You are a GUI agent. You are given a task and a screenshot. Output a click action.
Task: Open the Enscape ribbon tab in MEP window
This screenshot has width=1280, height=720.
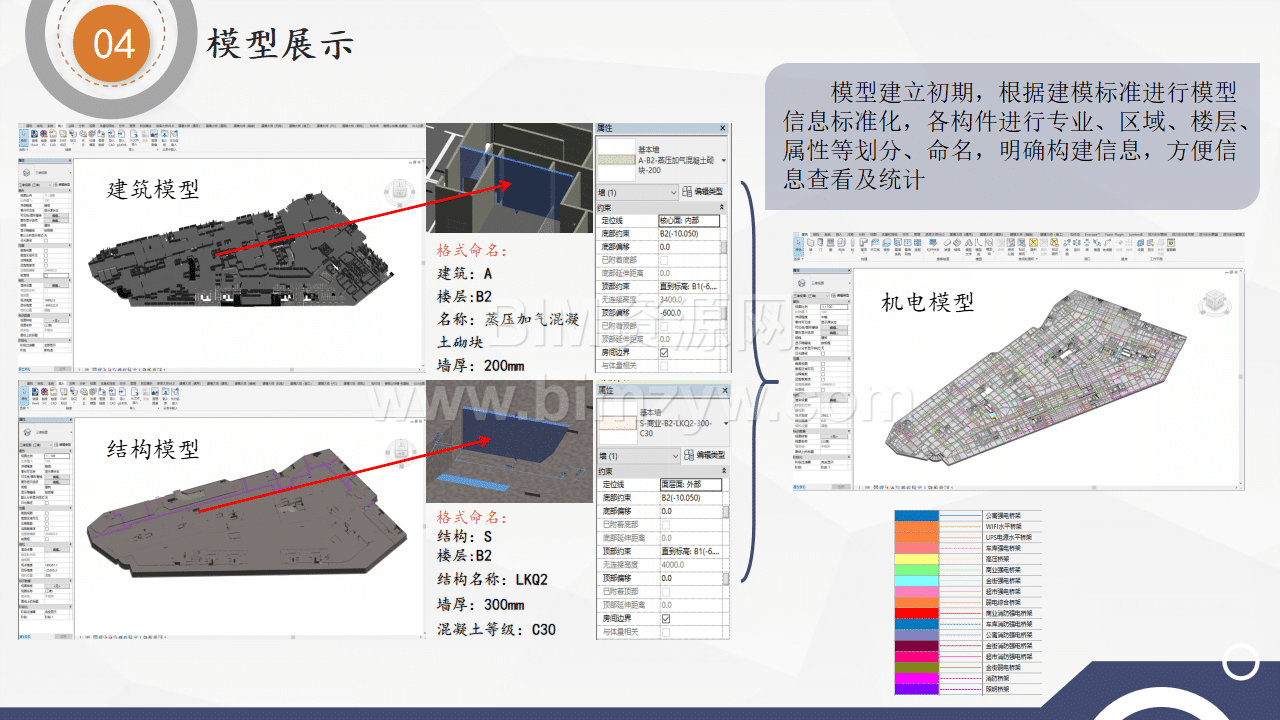coord(1090,234)
